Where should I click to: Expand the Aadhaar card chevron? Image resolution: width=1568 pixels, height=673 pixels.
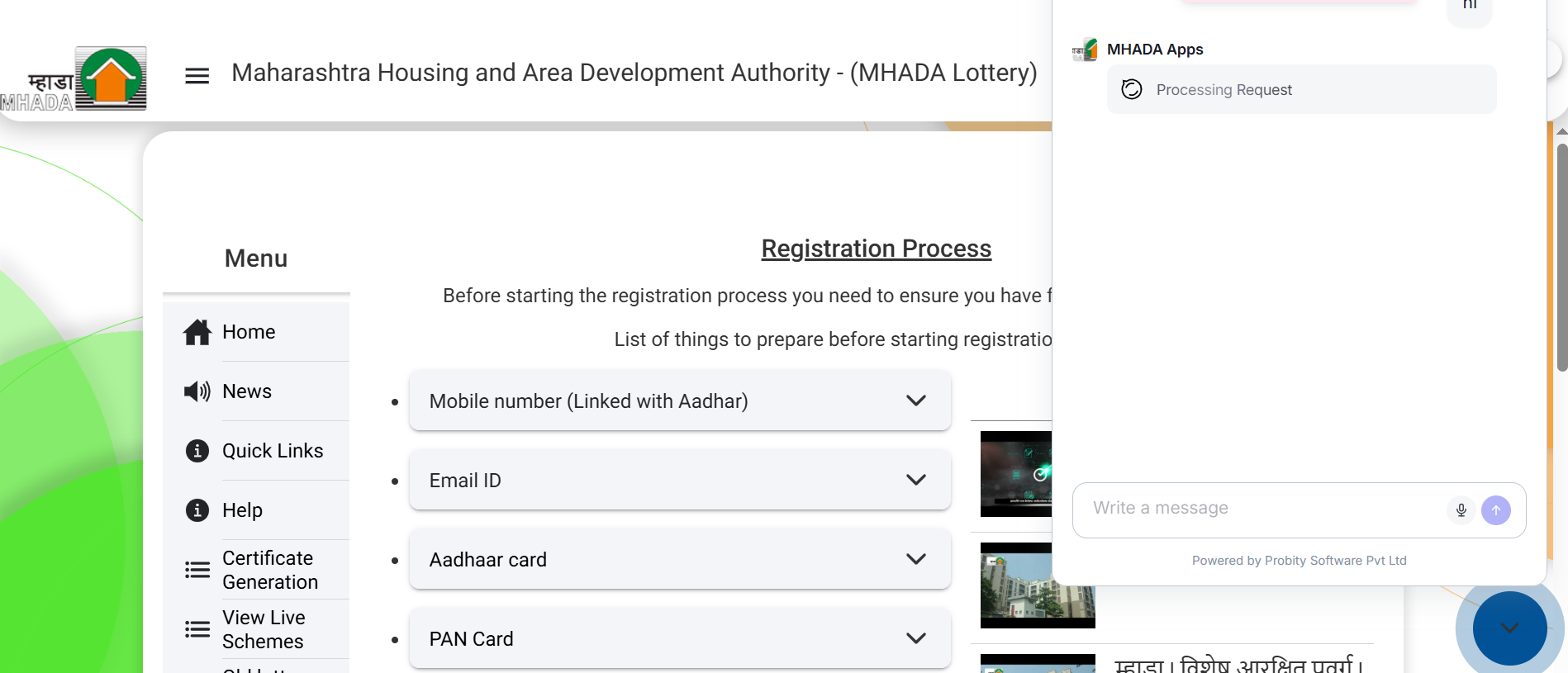(x=916, y=559)
